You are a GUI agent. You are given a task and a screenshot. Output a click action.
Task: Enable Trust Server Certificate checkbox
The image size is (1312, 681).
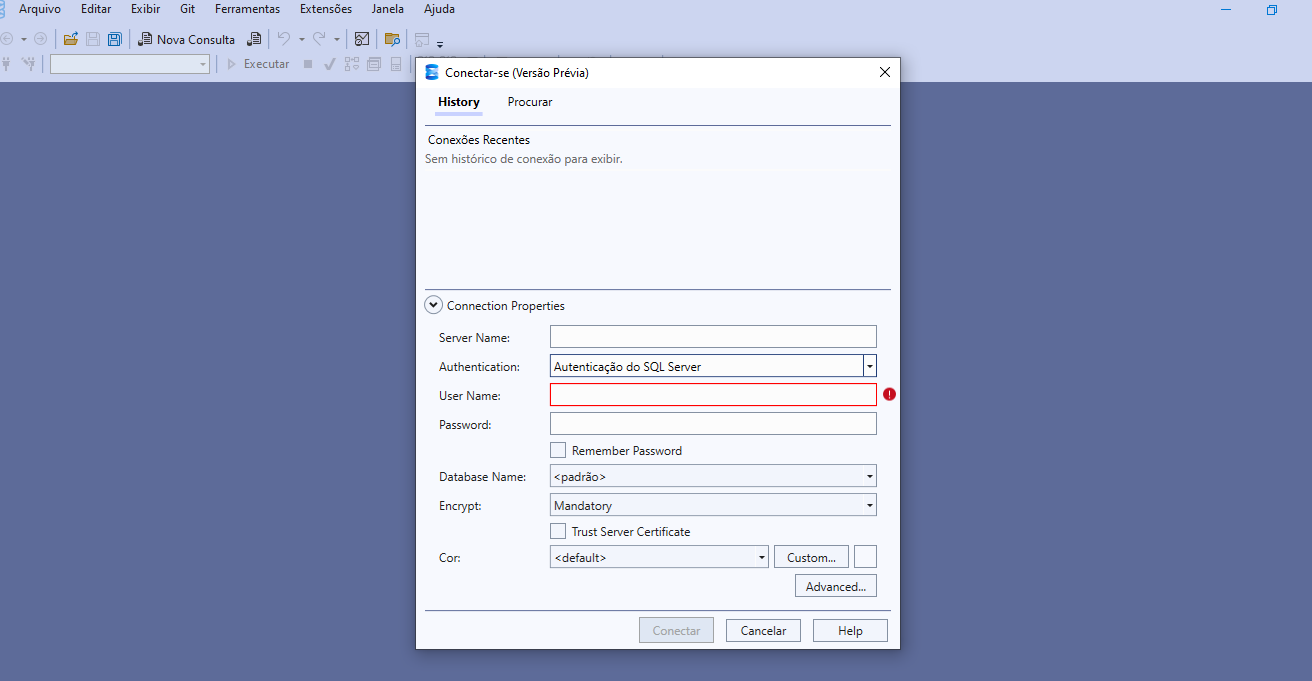pos(558,531)
